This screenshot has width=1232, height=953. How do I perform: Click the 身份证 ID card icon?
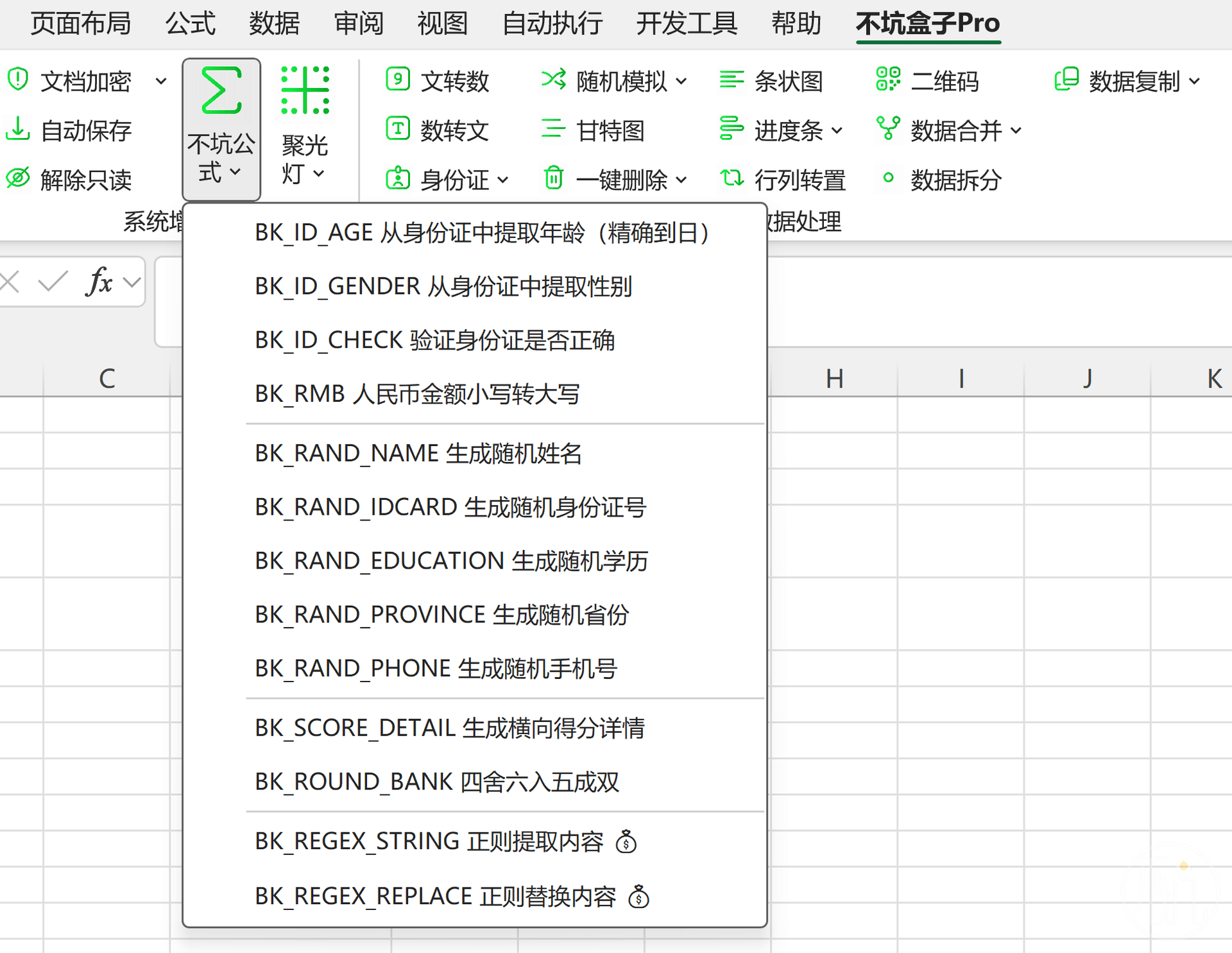[398, 178]
